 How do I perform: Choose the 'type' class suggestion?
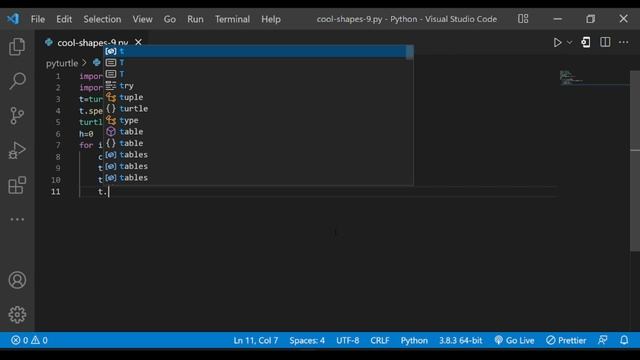[x=258, y=120]
